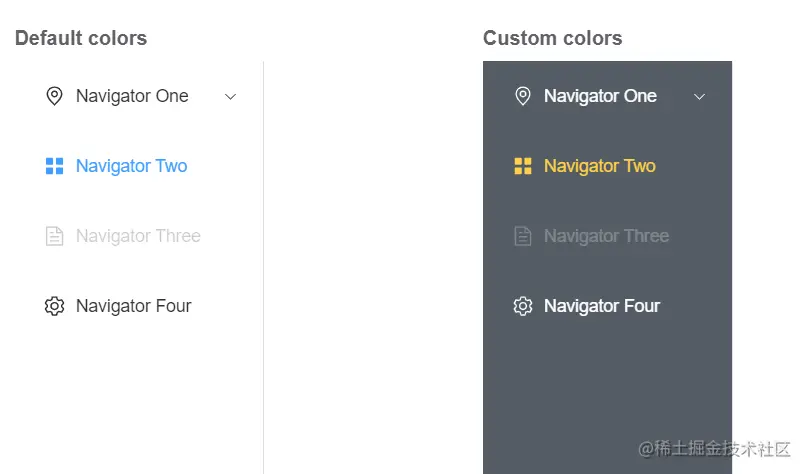Open Navigator One label in default menu
This screenshot has height=474, width=806.
pyautogui.click(x=132, y=96)
